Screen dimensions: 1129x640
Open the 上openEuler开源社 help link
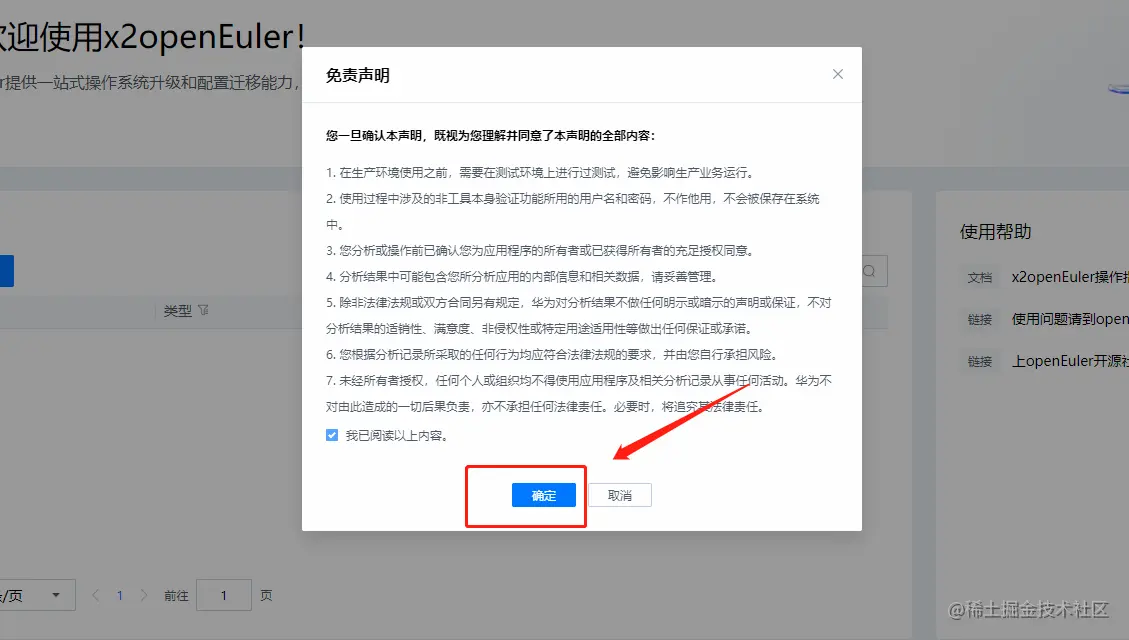point(1070,361)
